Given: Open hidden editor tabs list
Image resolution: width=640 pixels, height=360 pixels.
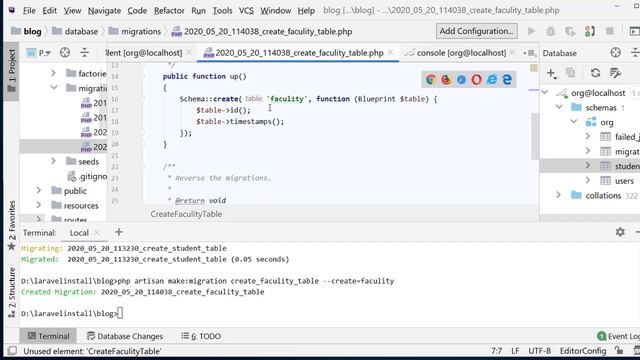Looking at the screenshot, I should 530,53.
